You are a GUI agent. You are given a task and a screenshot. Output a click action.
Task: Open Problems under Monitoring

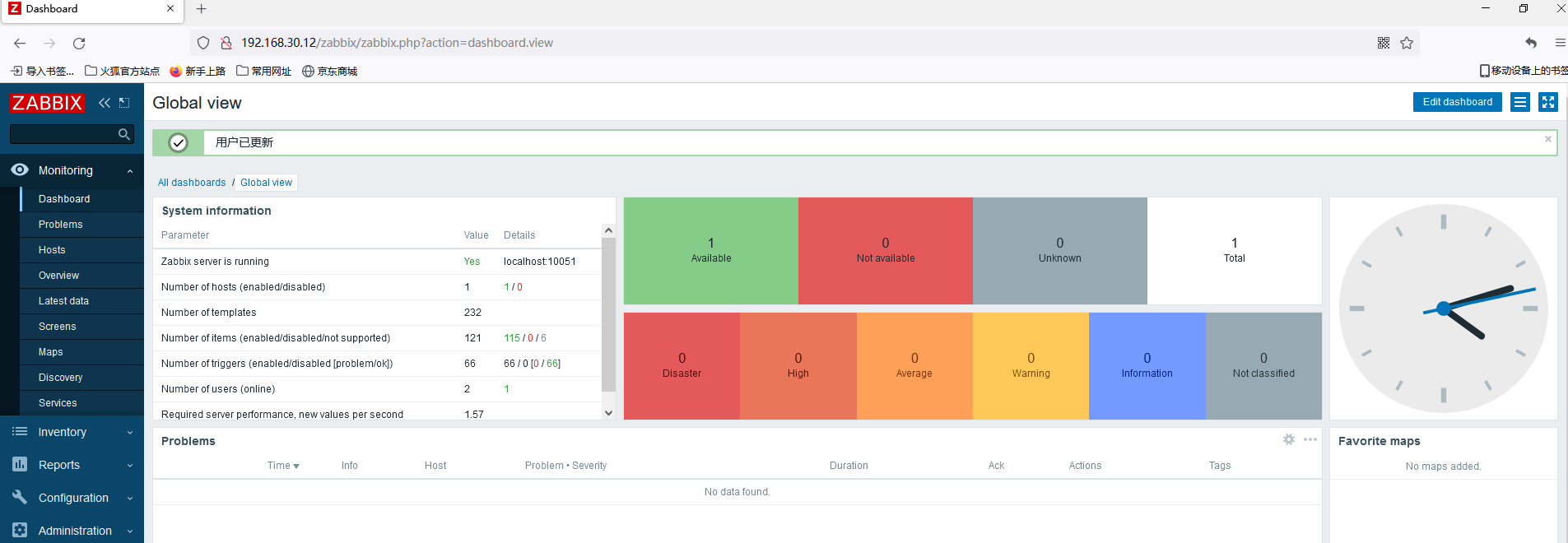click(81, 225)
